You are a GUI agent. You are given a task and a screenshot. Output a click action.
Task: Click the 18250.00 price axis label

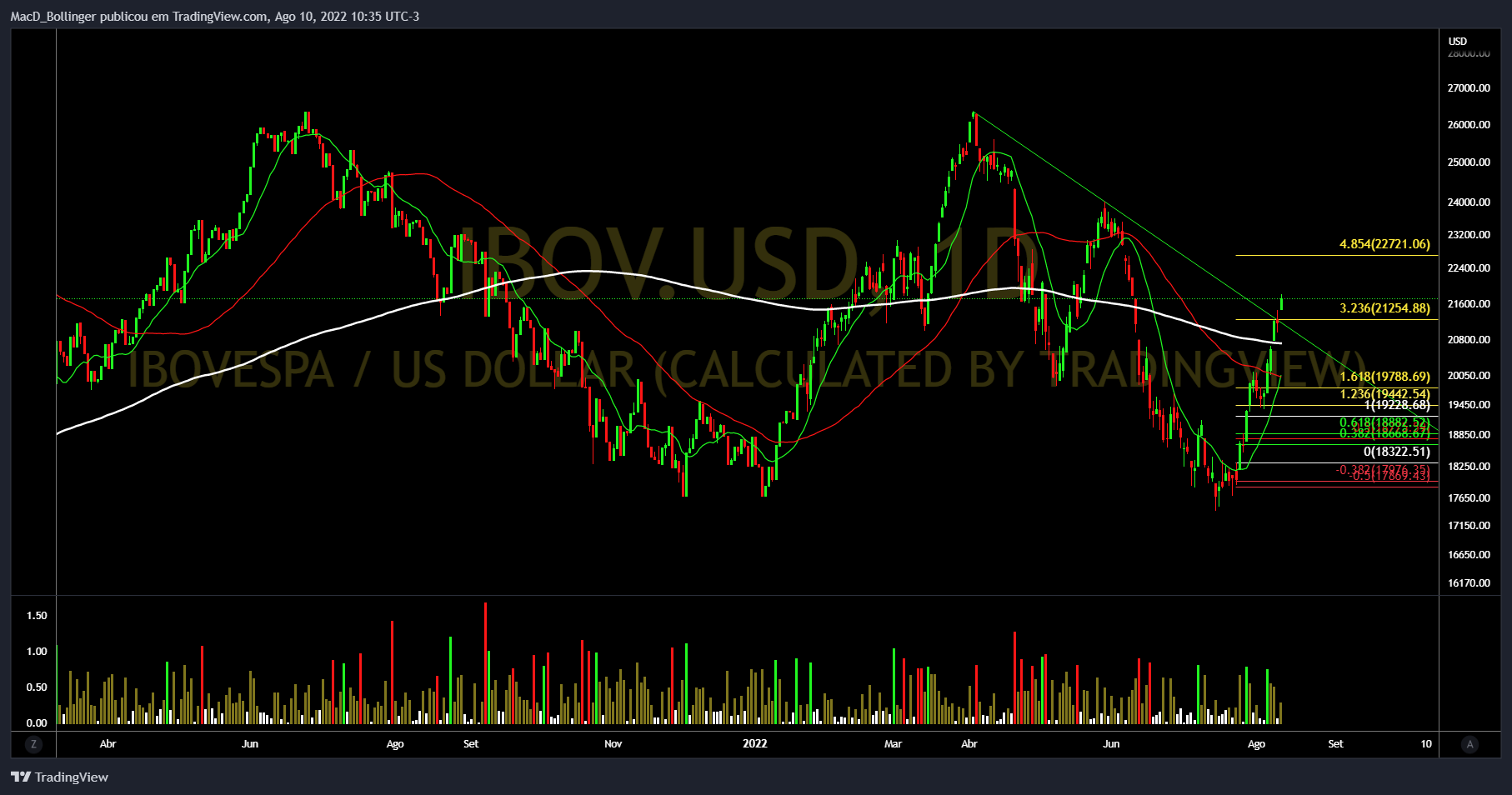[x=1469, y=467]
